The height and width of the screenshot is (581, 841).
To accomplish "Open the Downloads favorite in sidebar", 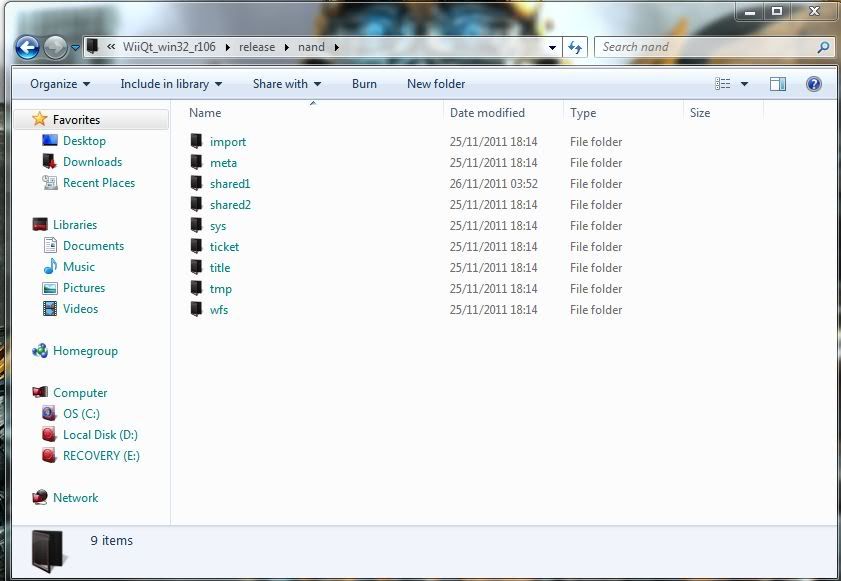I will (x=92, y=162).
